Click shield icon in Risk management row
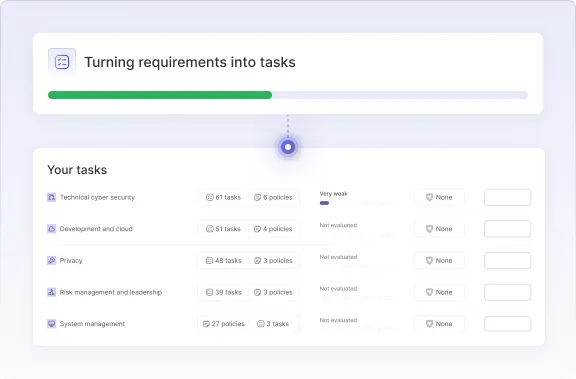 [x=429, y=292]
